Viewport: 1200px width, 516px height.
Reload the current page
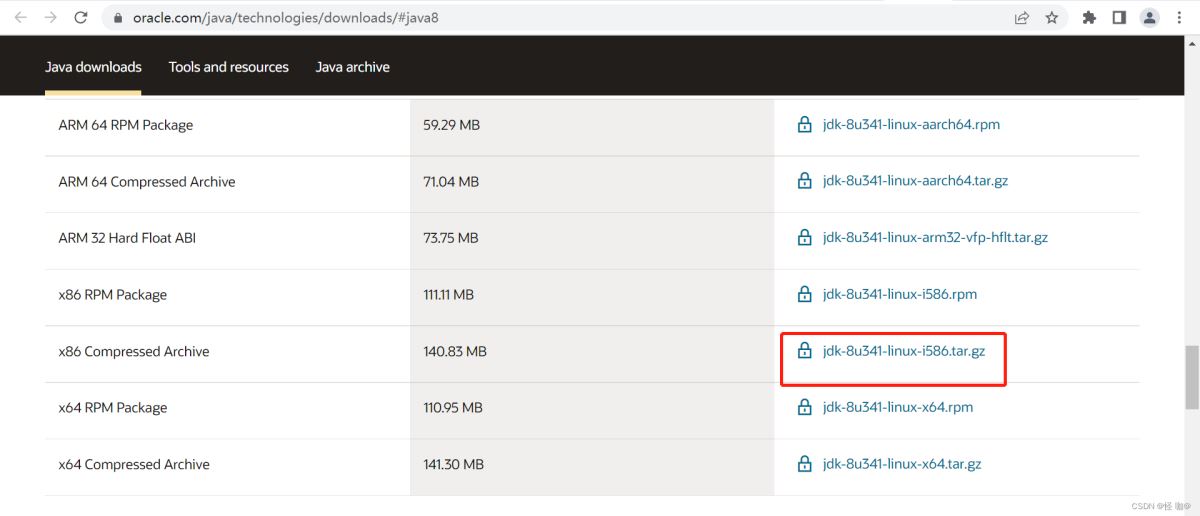click(81, 18)
